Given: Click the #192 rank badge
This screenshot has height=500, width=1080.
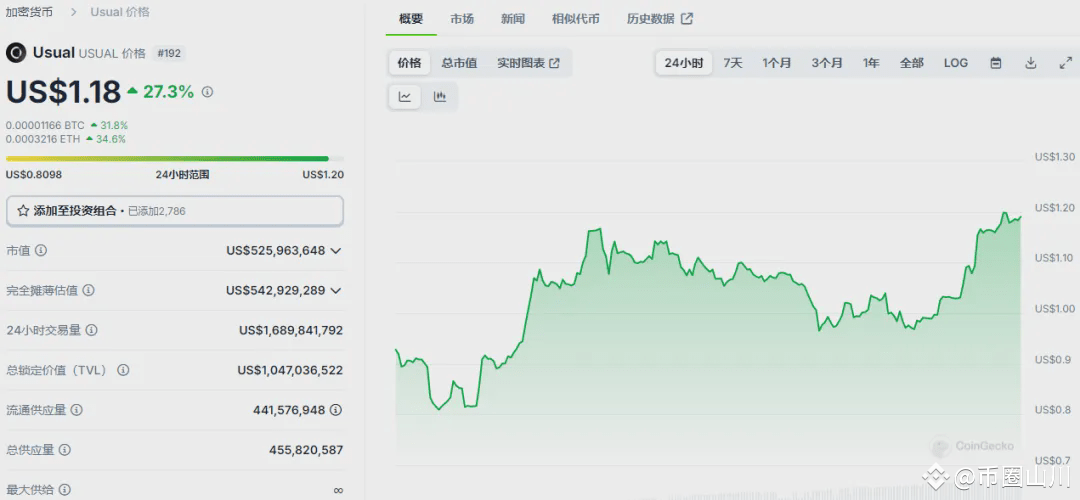Looking at the screenshot, I should [x=168, y=53].
